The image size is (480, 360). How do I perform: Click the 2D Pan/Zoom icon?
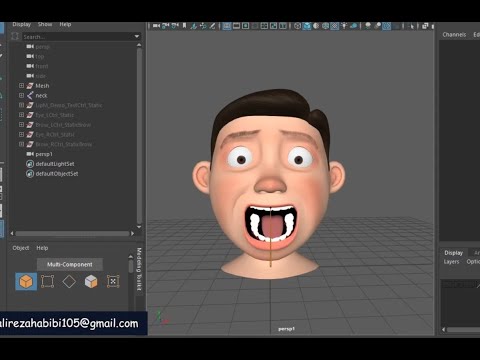coord(203,26)
